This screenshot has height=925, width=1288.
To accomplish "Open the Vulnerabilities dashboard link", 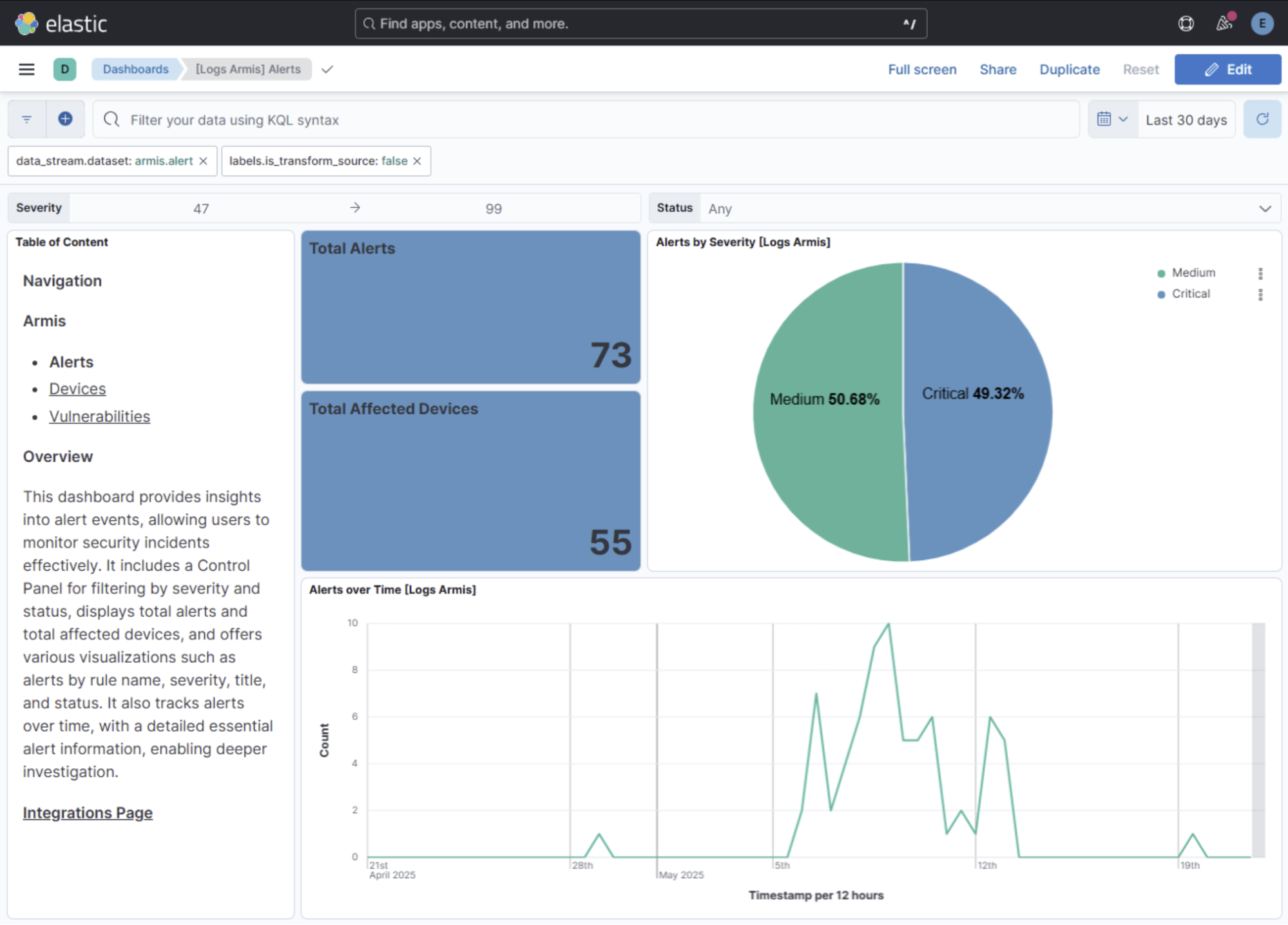I will click(99, 416).
